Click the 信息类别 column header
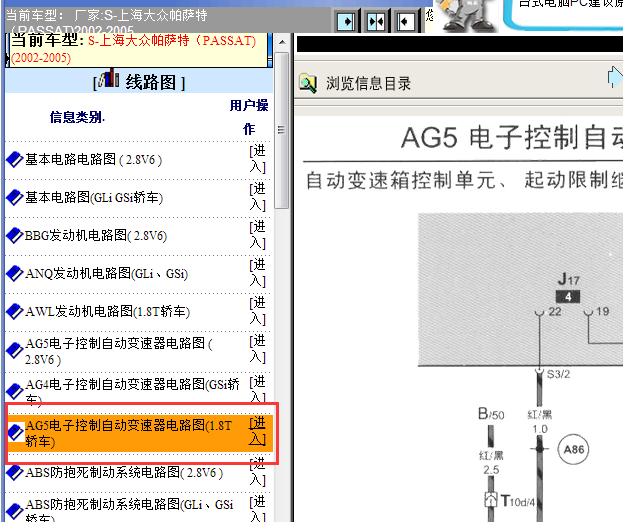This screenshot has height=522, width=623. tap(77, 117)
